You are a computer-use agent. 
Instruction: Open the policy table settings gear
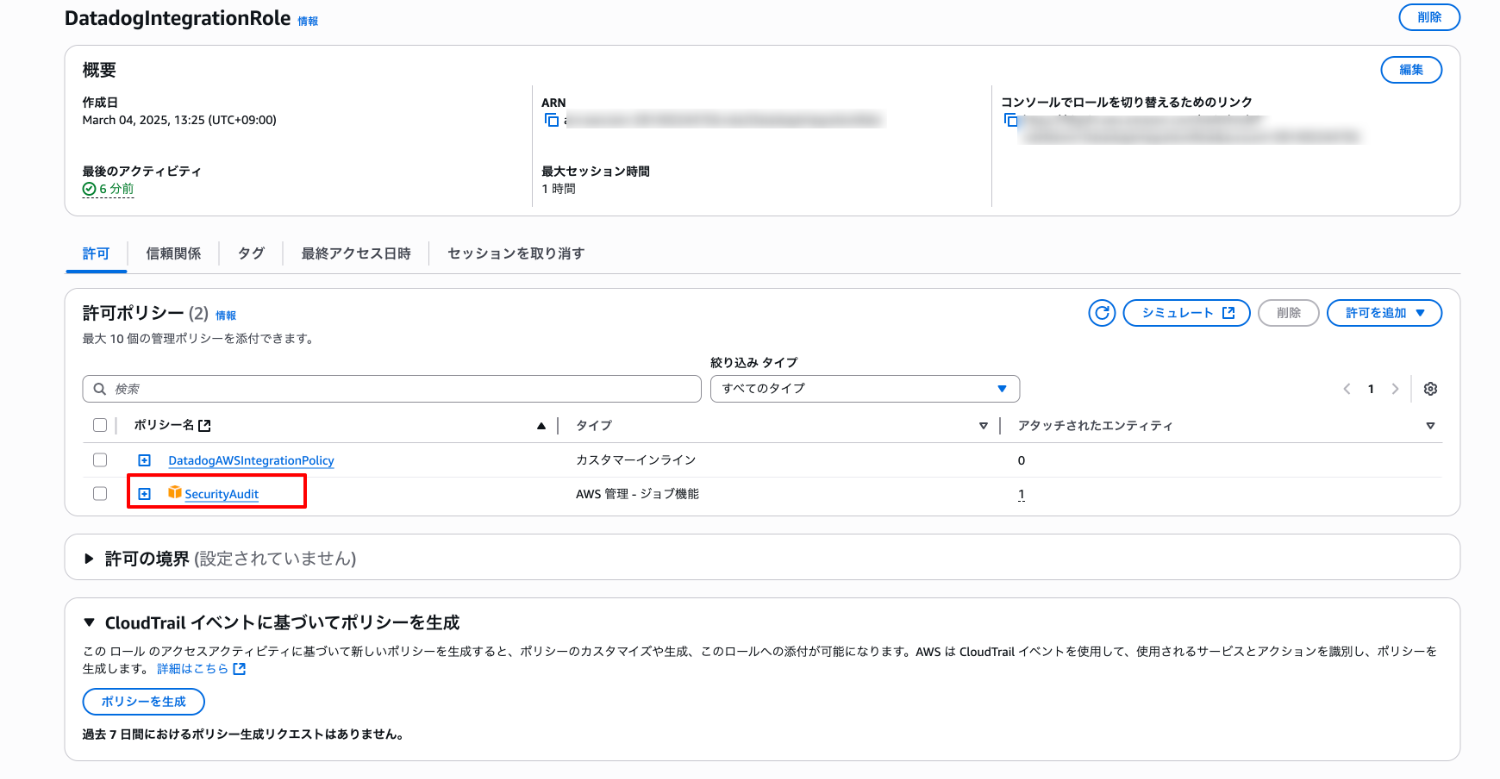[1430, 389]
